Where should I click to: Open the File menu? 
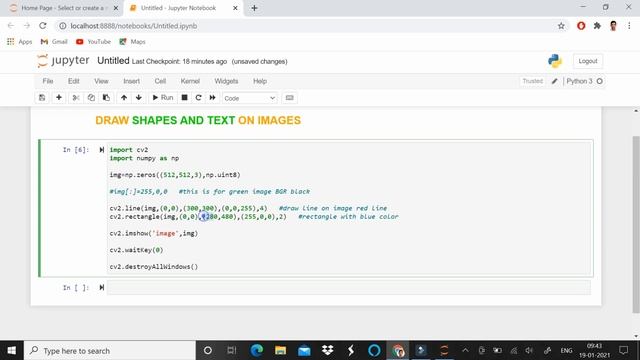coord(48,81)
